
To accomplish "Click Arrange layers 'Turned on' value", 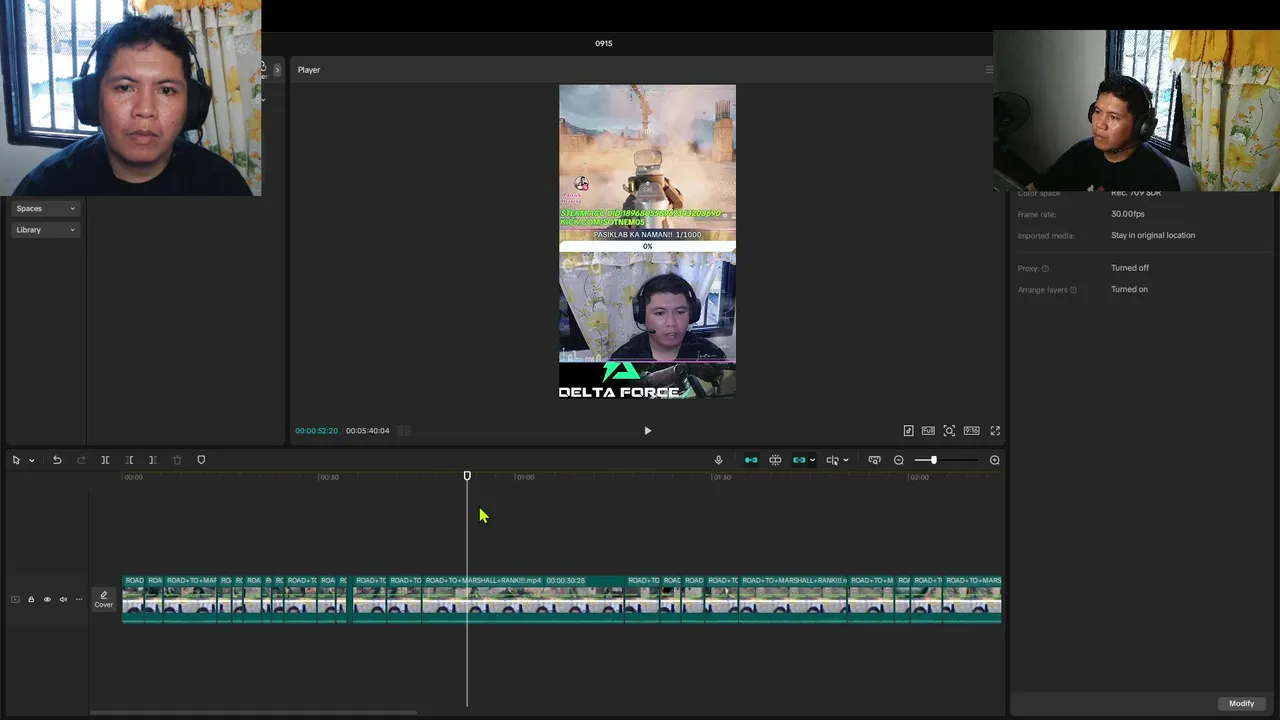I will 1129,289.
